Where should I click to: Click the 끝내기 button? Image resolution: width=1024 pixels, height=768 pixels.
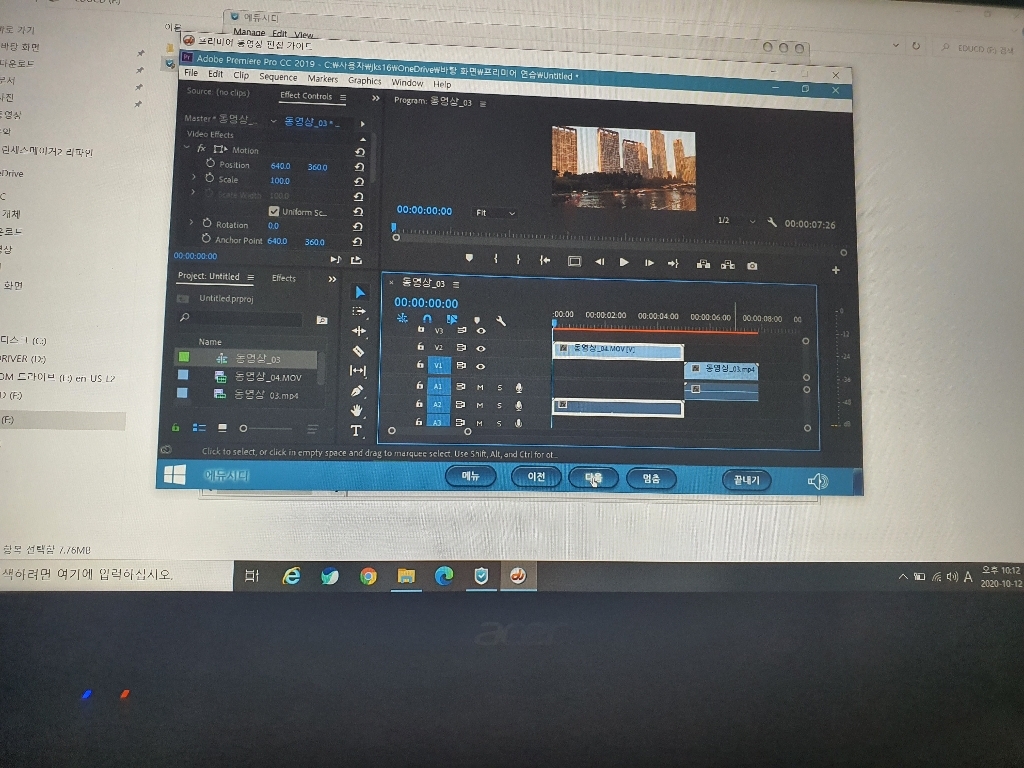(746, 480)
